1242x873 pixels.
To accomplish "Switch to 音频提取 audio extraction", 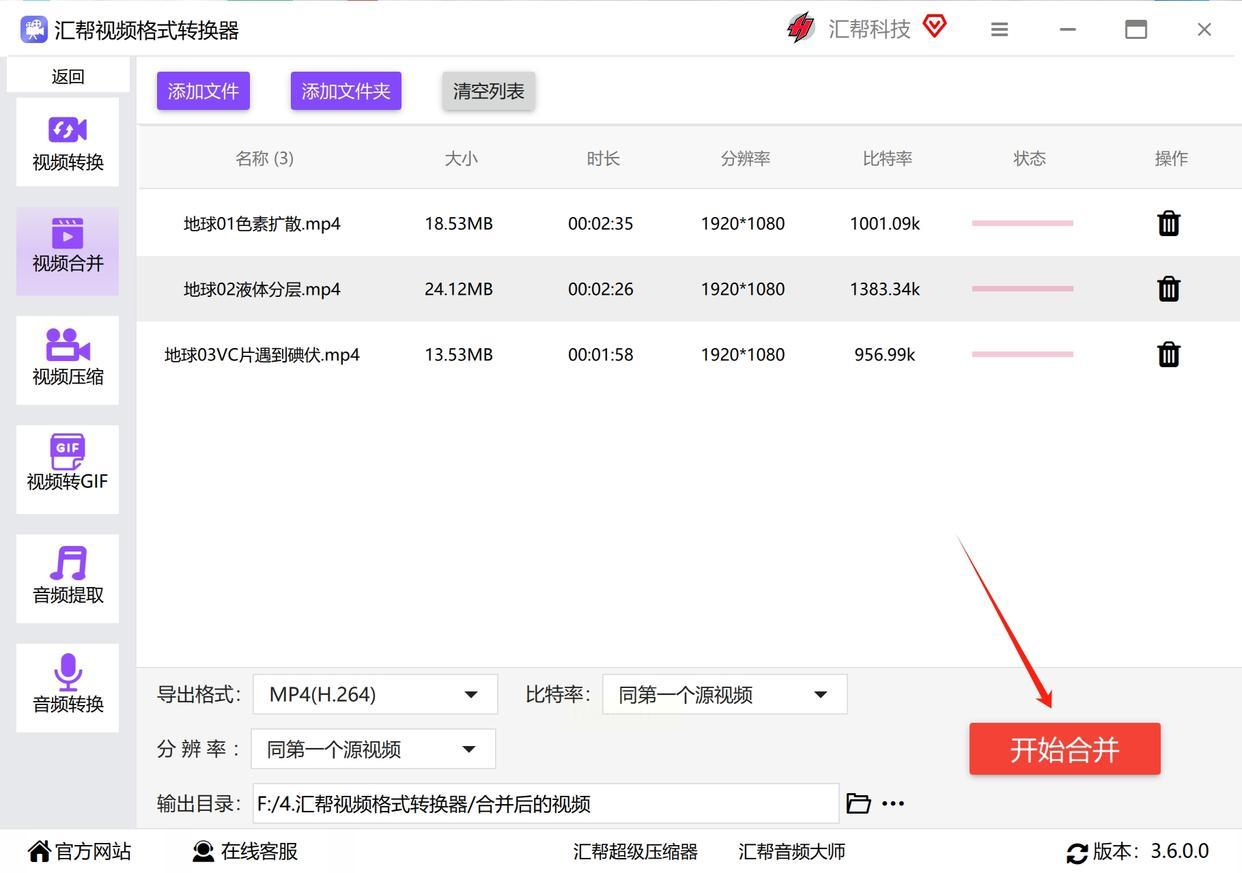I will point(67,578).
